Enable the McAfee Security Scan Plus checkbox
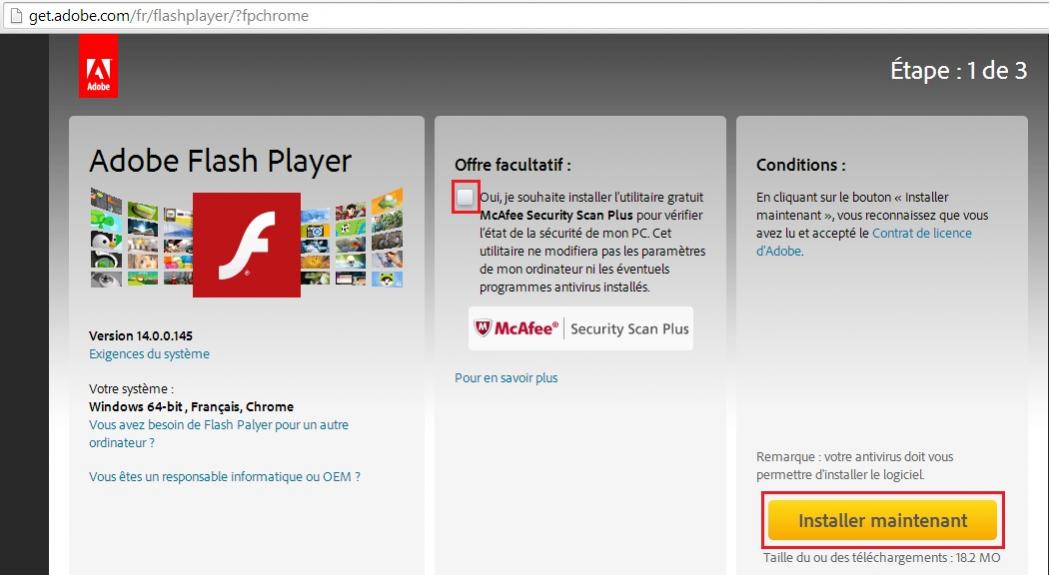1050x575 pixels. [466, 198]
